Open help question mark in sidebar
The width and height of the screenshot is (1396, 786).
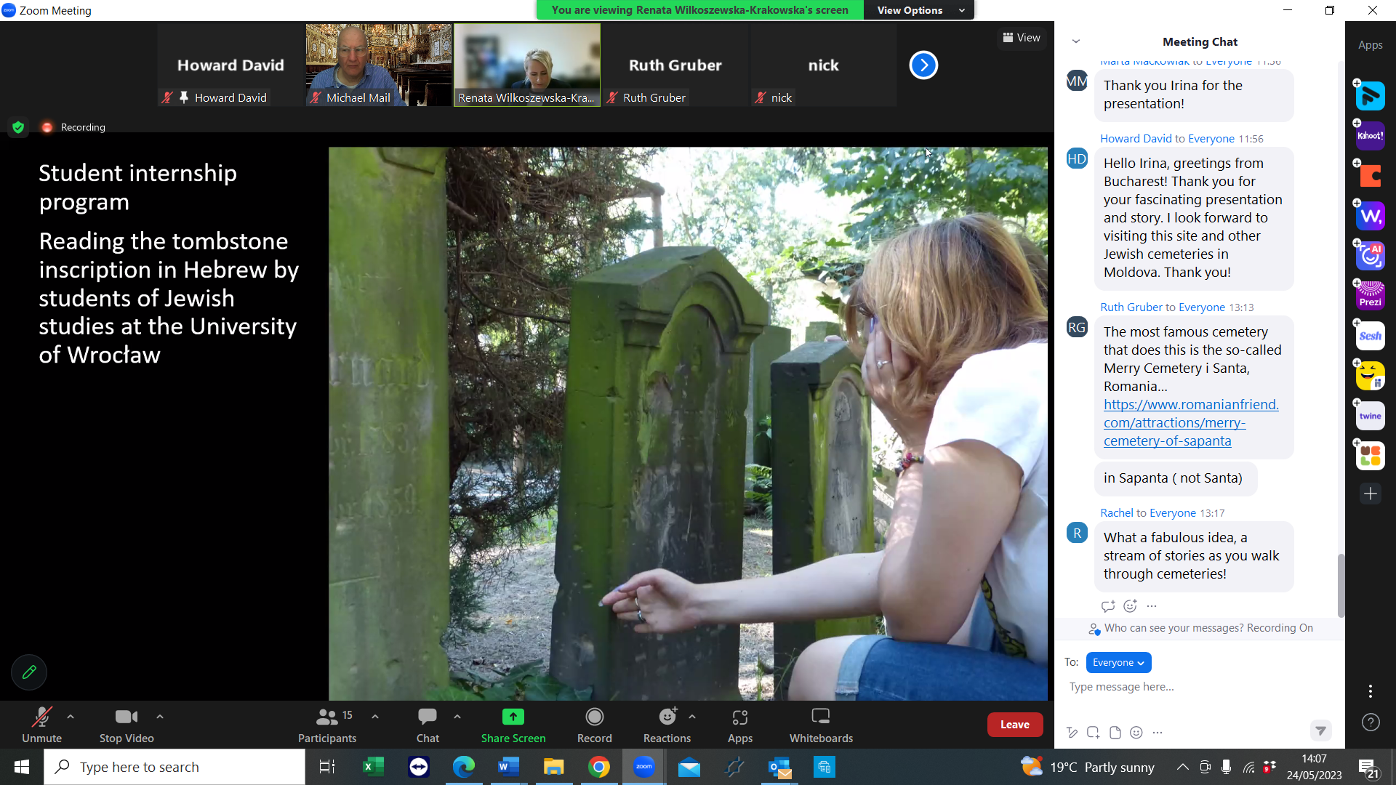coord(1370,722)
